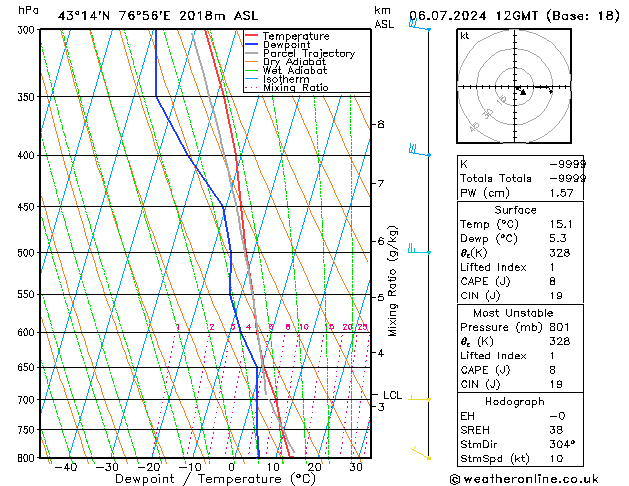Click the date 06.07.2024 12GMT header
The width and height of the screenshot is (629, 486).
coord(473,16)
